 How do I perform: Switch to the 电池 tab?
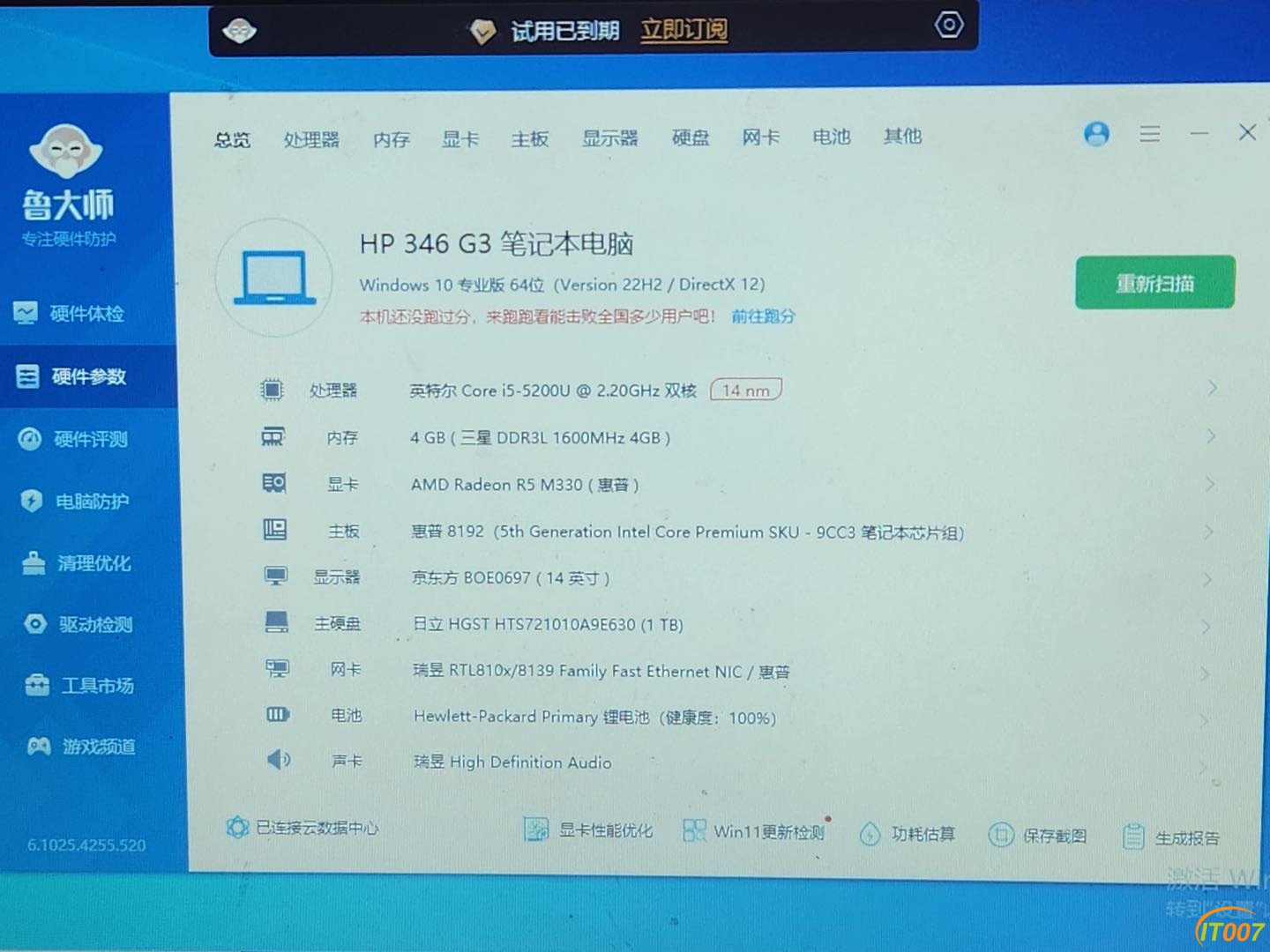pos(831,138)
